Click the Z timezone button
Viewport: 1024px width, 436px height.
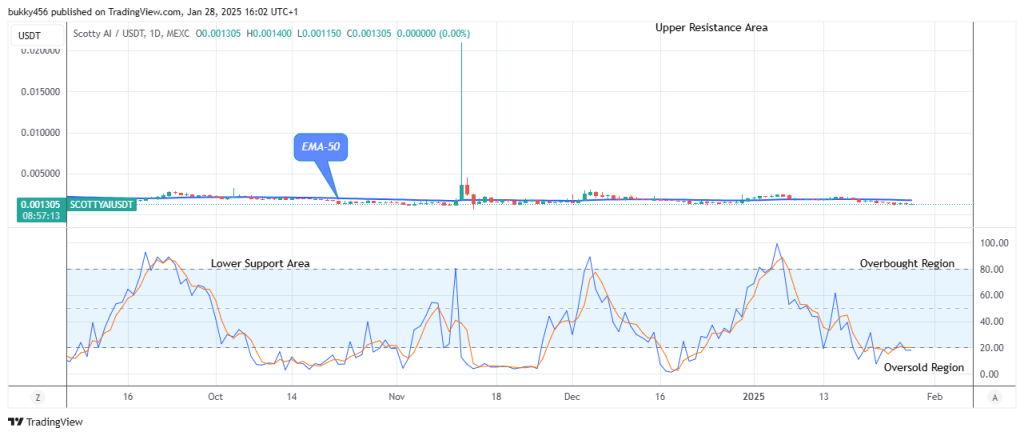coord(38,397)
